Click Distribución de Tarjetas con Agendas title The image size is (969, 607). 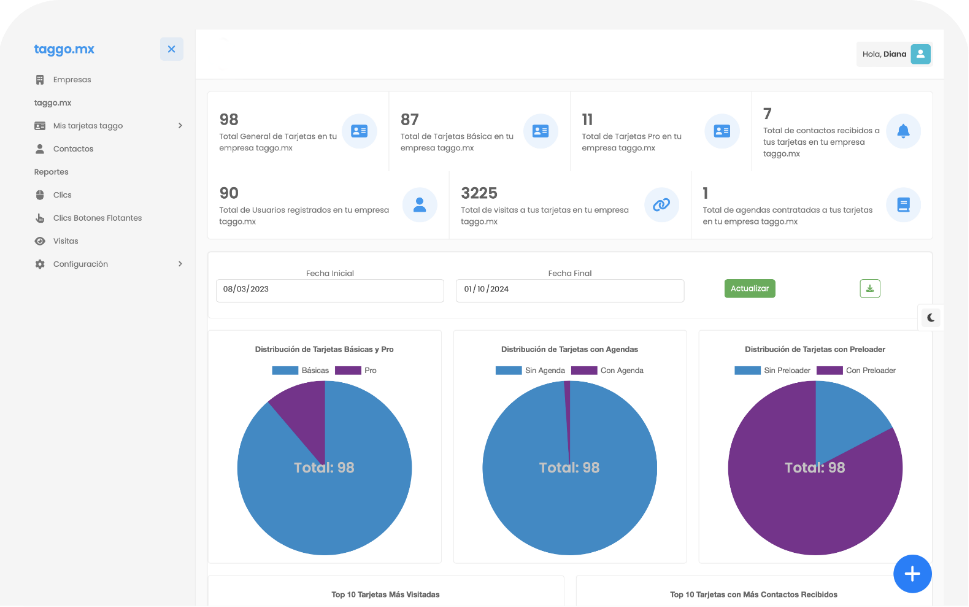click(x=570, y=349)
